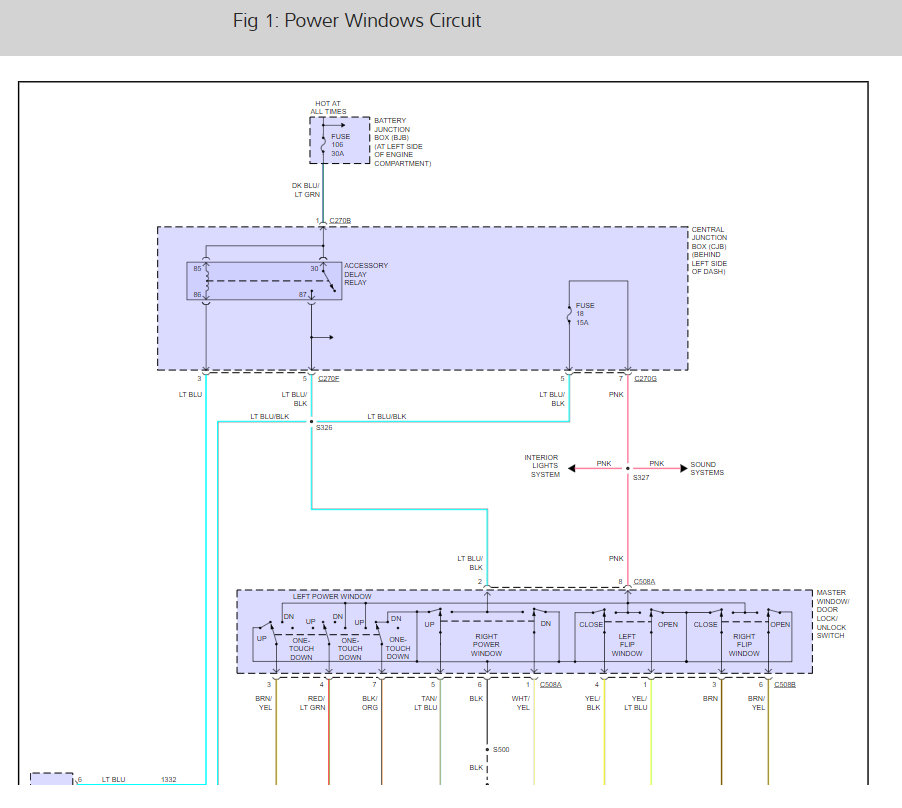Select the 'BLK/ORG' wire label

[370, 703]
